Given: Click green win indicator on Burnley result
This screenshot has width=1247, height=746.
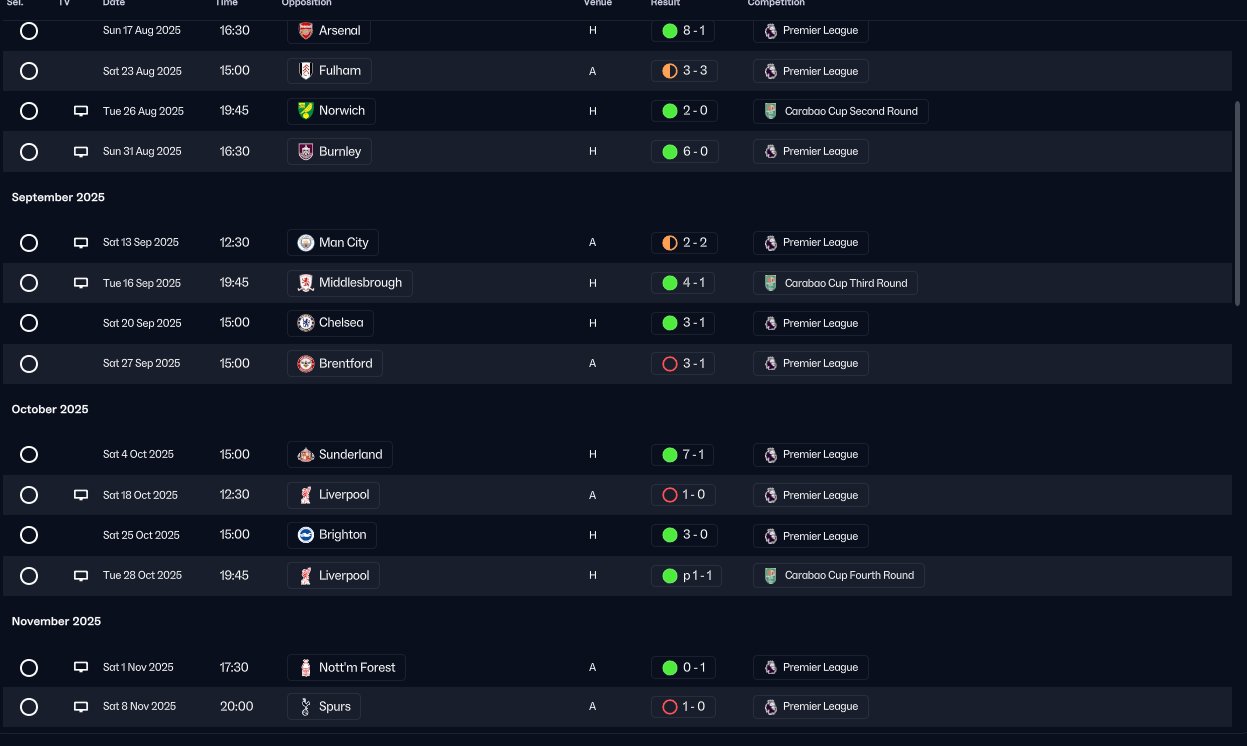Looking at the screenshot, I should click(x=670, y=152).
